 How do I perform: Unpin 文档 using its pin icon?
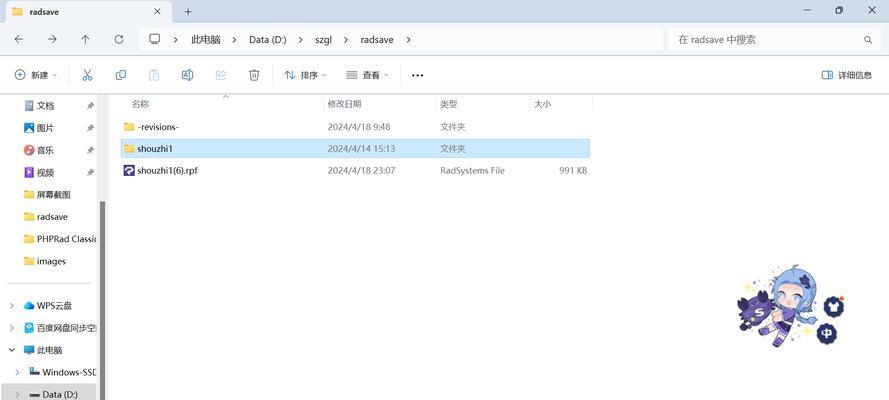click(90, 106)
